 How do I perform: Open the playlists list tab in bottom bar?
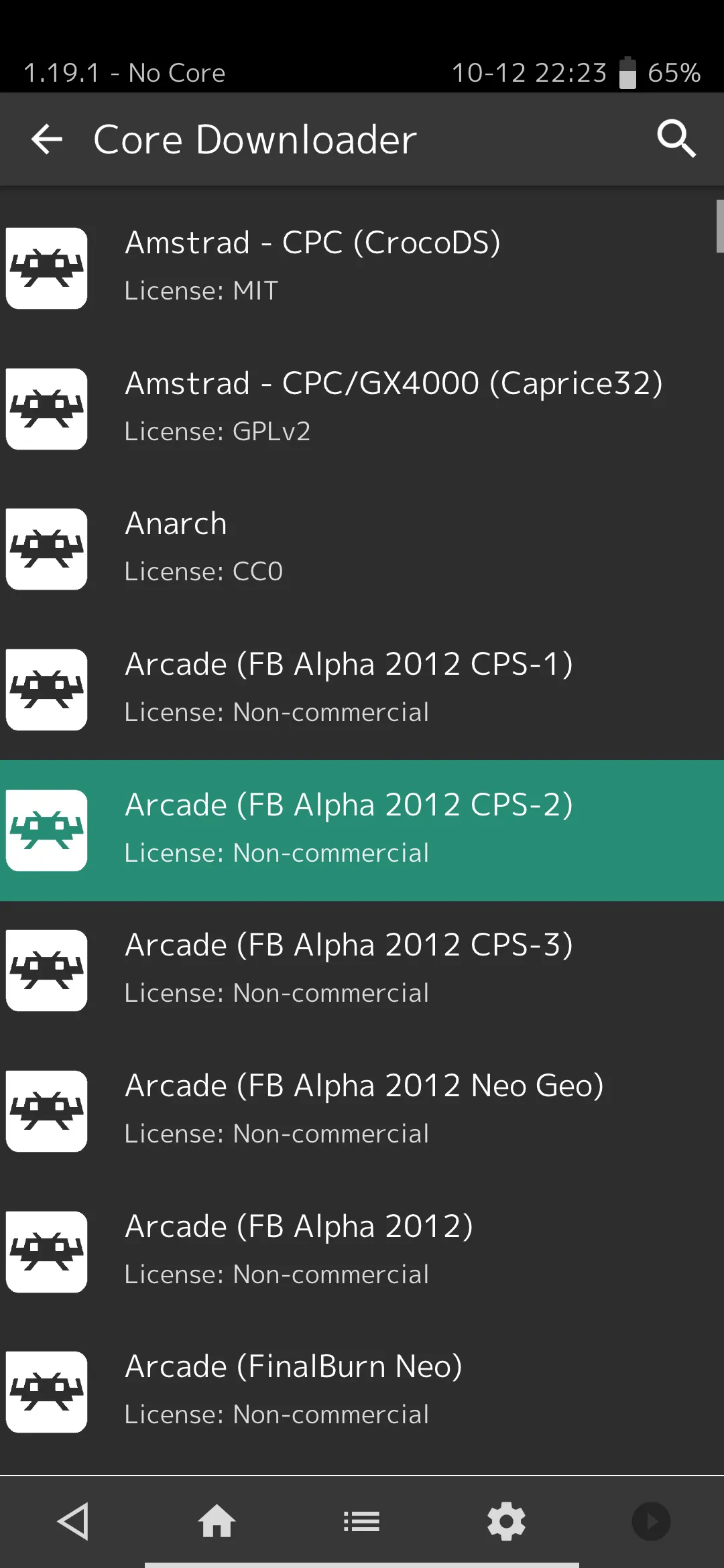362,1522
